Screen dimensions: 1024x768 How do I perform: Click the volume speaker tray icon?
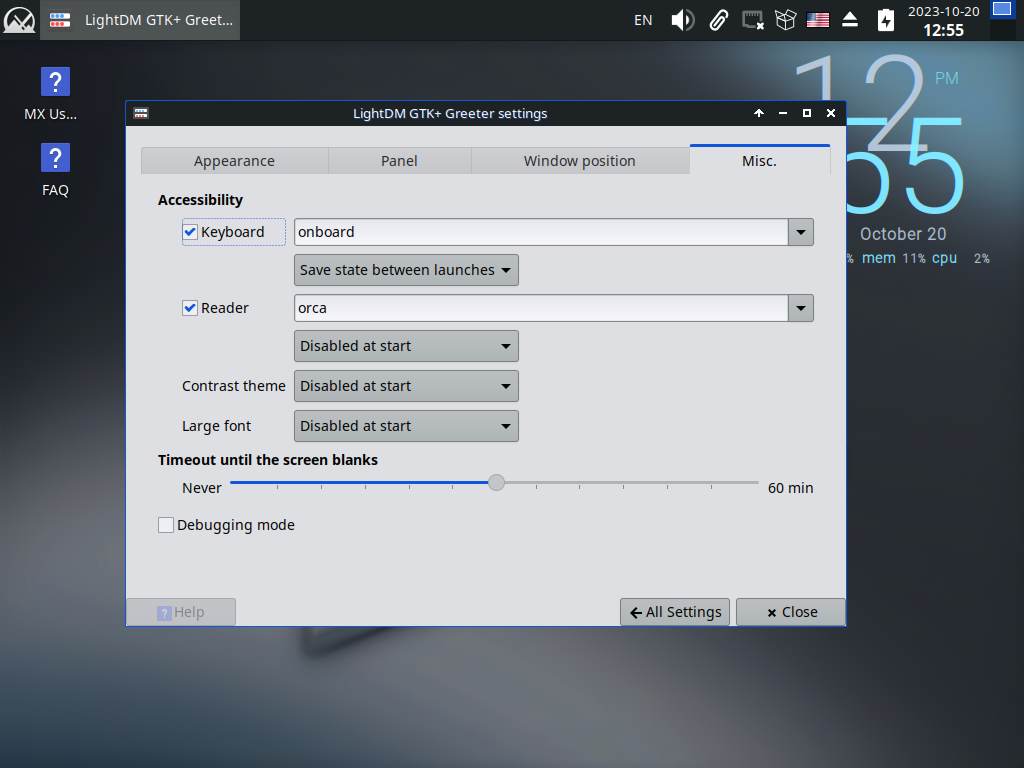[x=682, y=20]
